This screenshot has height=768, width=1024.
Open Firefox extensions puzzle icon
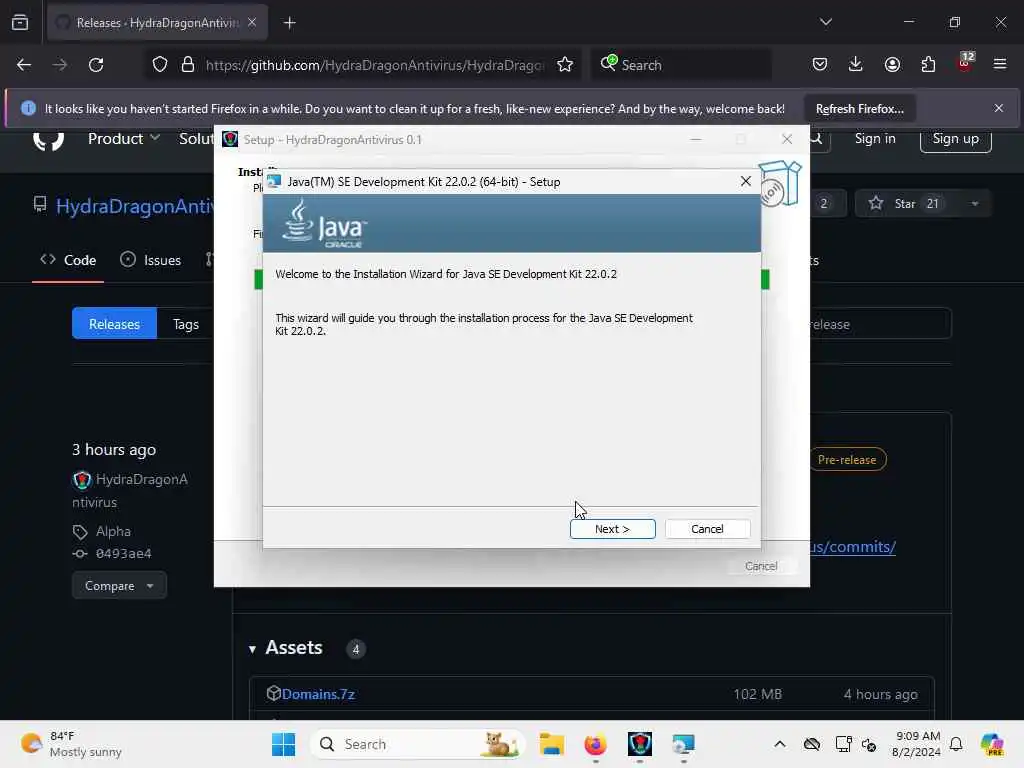(x=928, y=65)
